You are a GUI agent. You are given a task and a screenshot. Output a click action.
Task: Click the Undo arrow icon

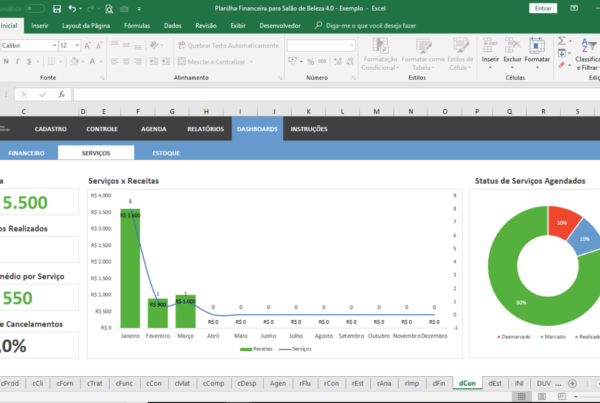72,8
